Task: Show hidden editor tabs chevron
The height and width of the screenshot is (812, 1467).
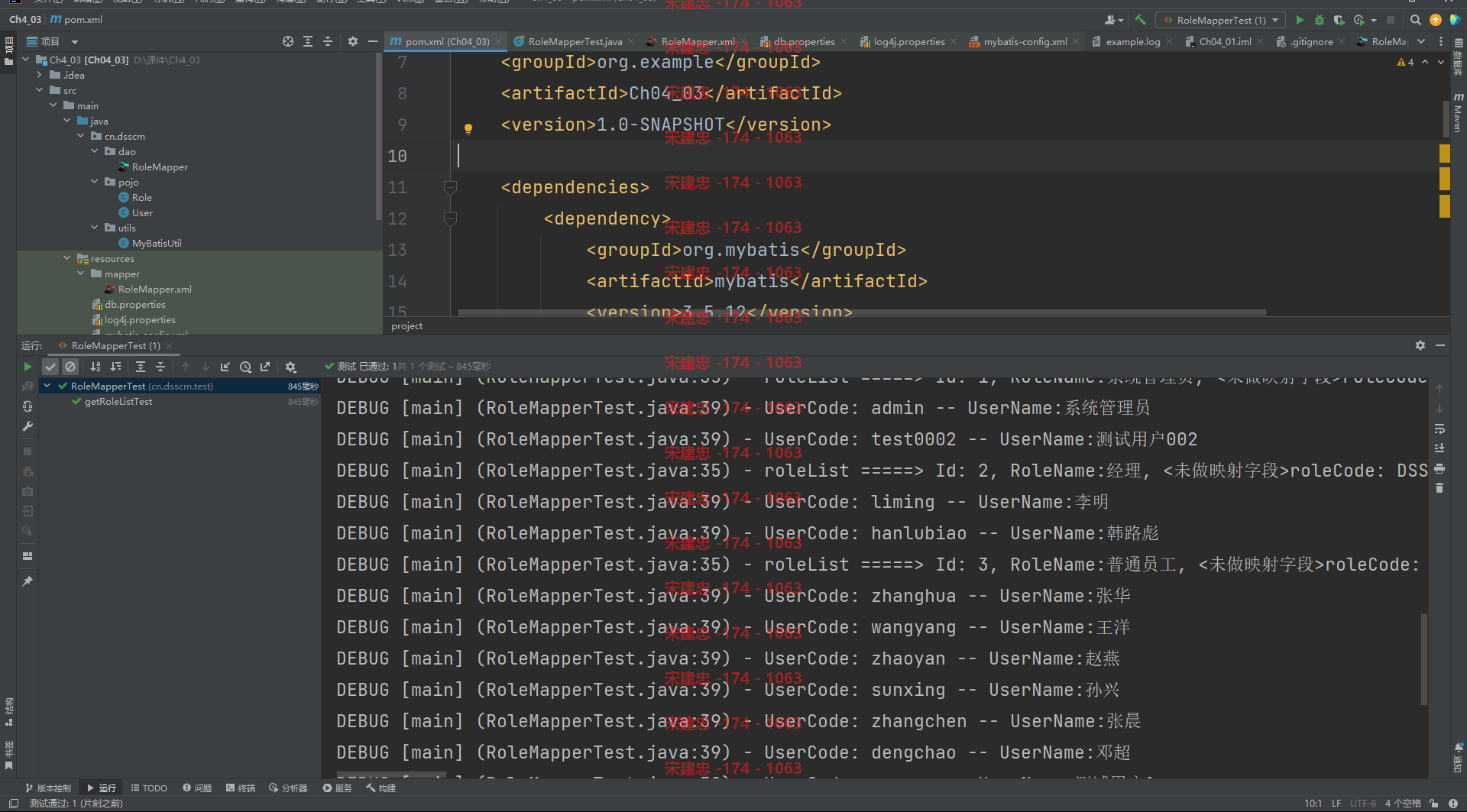Action: [x=1421, y=41]
